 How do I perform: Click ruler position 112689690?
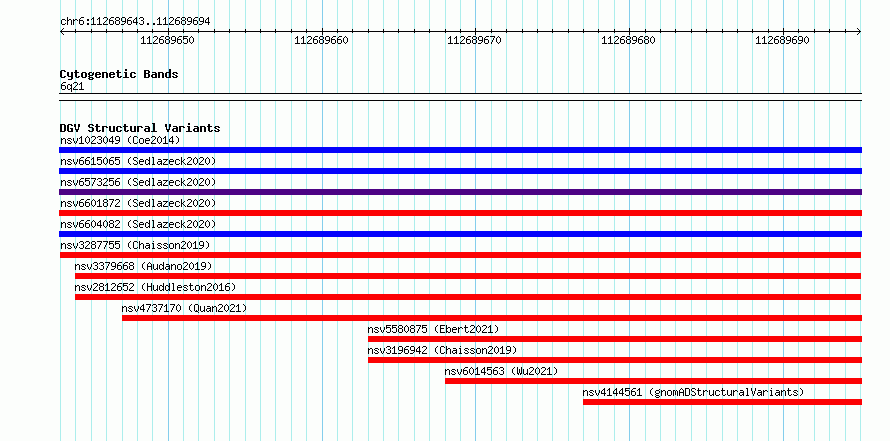click(x=782, y=40)
